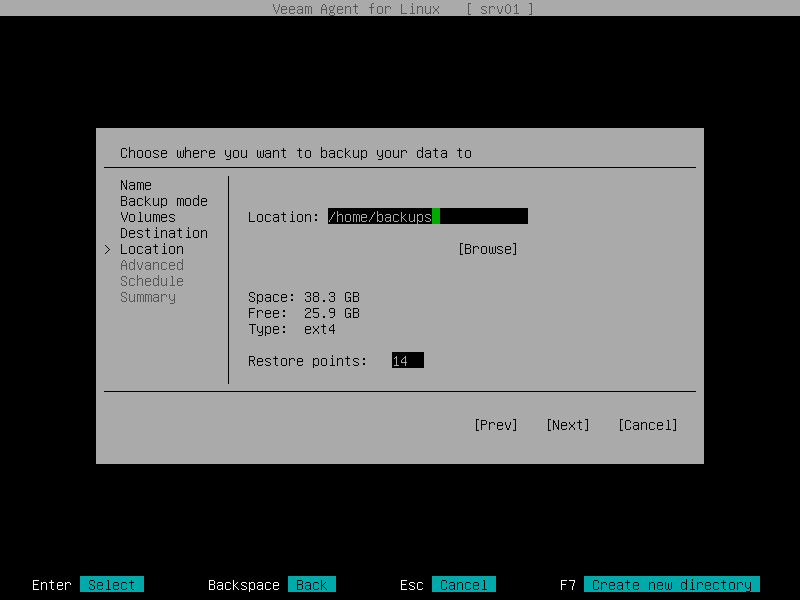Click Create new directory in bottom bar
The height and width of the screenshot is (600, 800).
click(x=672, y=585)
